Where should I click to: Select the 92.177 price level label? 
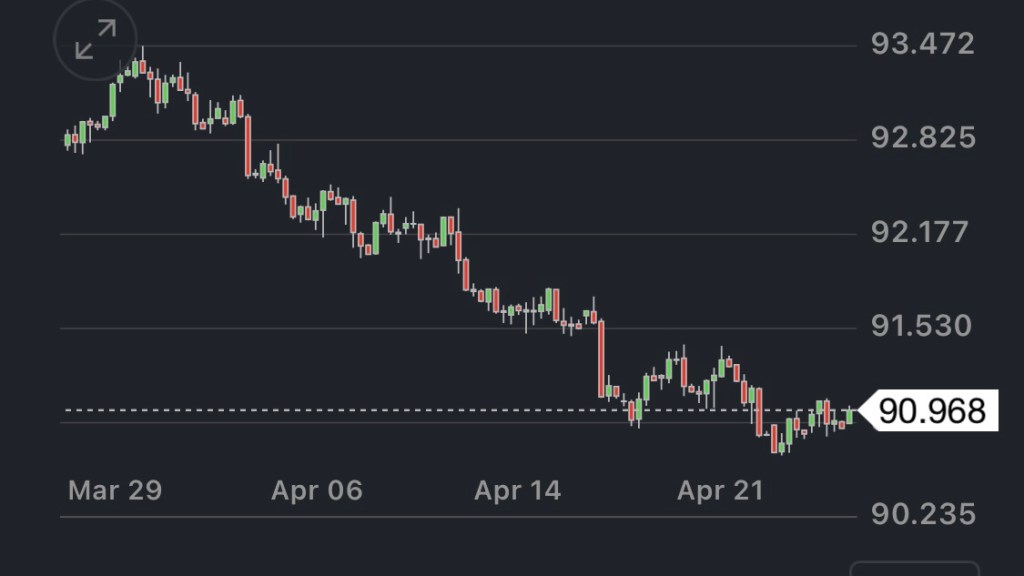922,233
